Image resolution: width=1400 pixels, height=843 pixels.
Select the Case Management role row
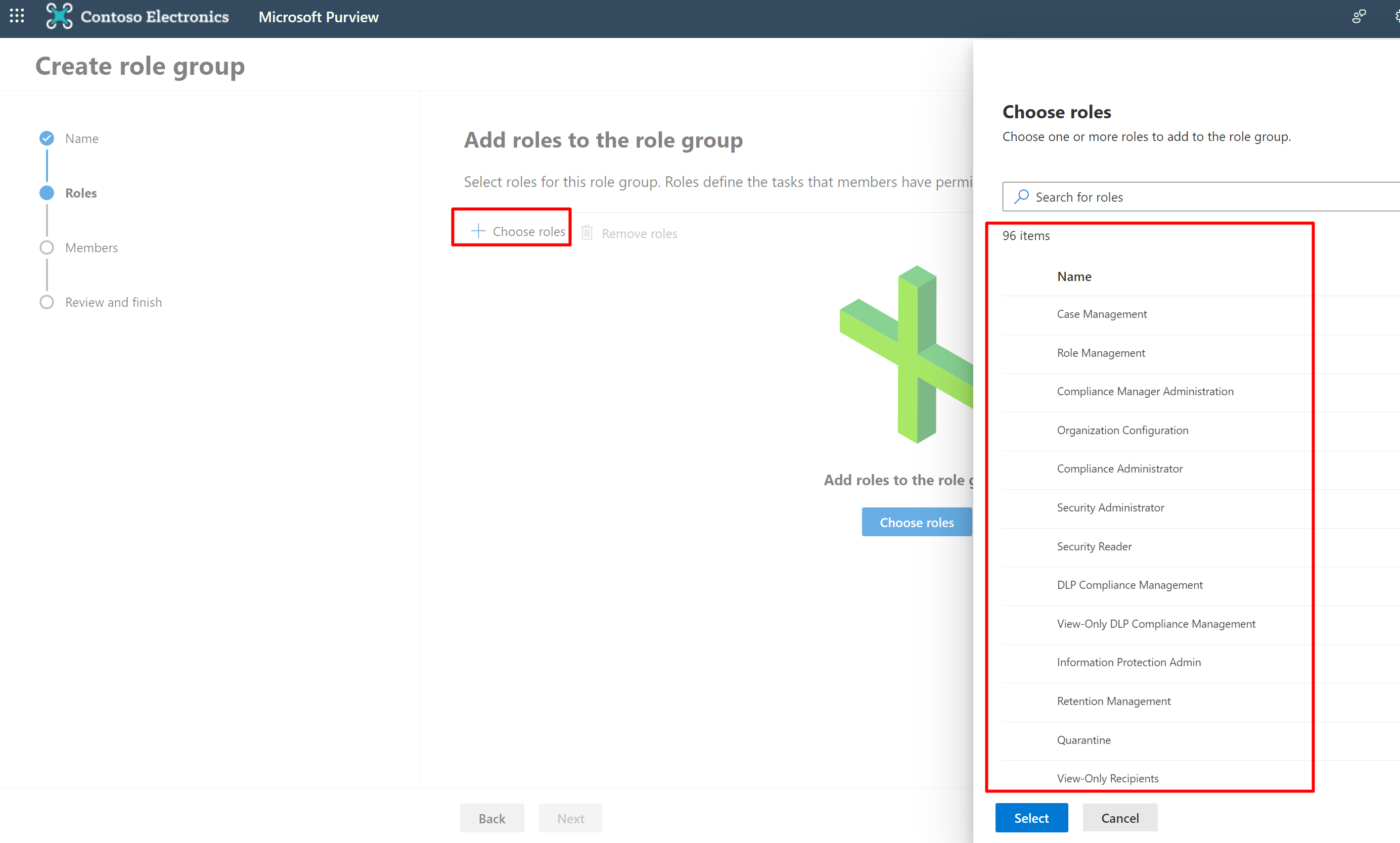pos(1101,314)
